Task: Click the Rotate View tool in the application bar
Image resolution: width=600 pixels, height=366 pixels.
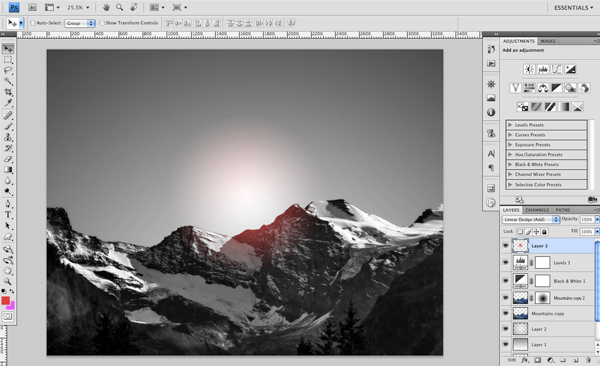Action: (134, 7)
